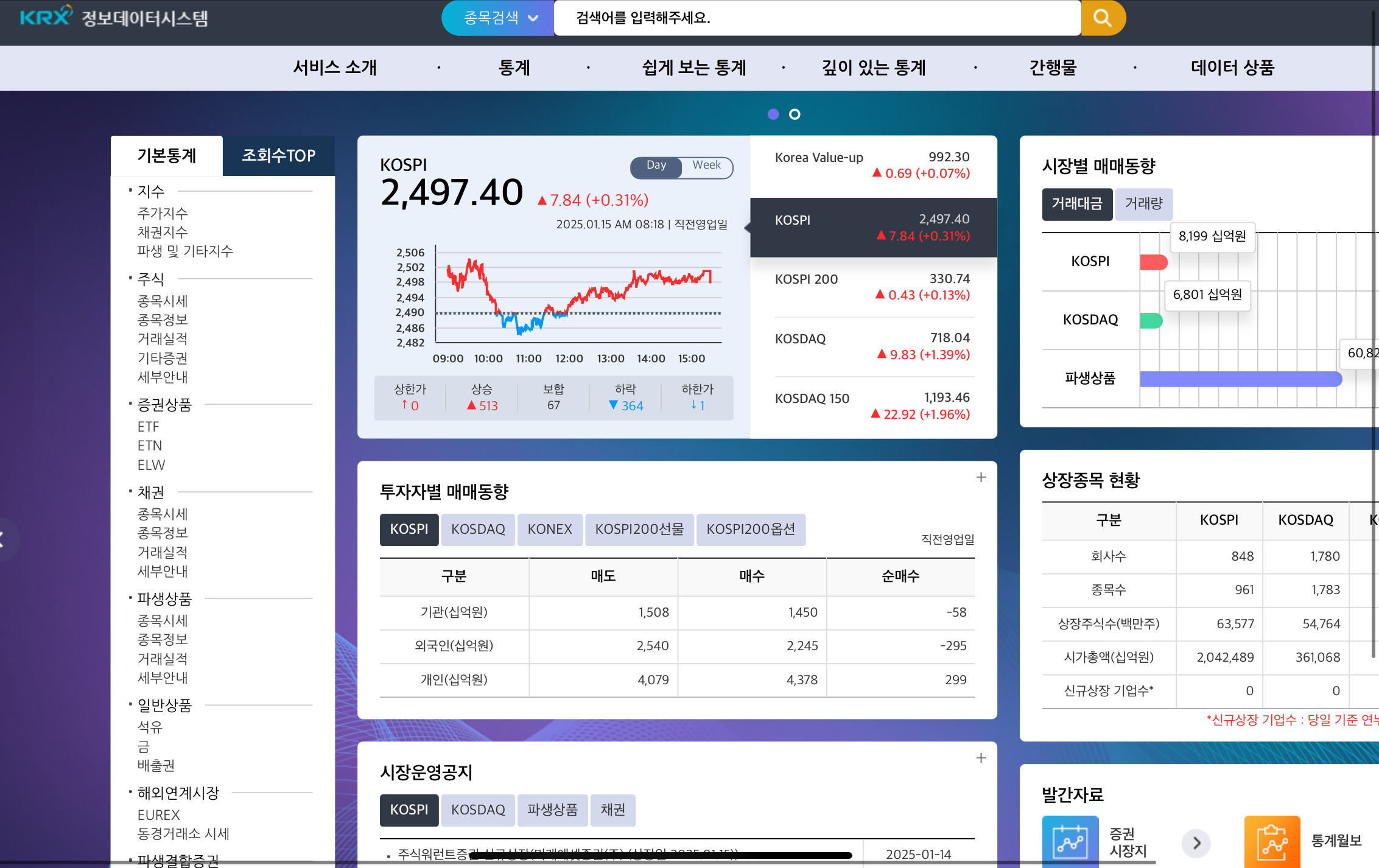This screenshot has height=868, width=1379.
Task: Click next arrow in 발간자료 section
Action: tap(1196, 842)
